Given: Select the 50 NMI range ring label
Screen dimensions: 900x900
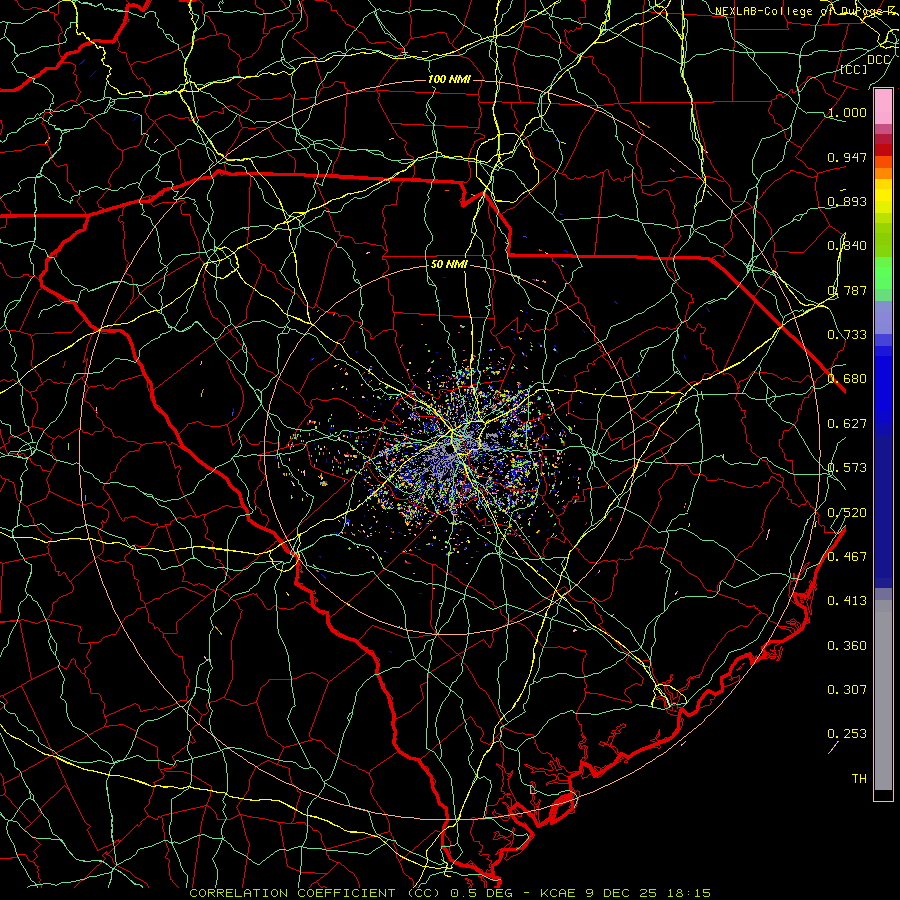Looking at the screenshot, I should pyautogui.click(x=449, y=264).
